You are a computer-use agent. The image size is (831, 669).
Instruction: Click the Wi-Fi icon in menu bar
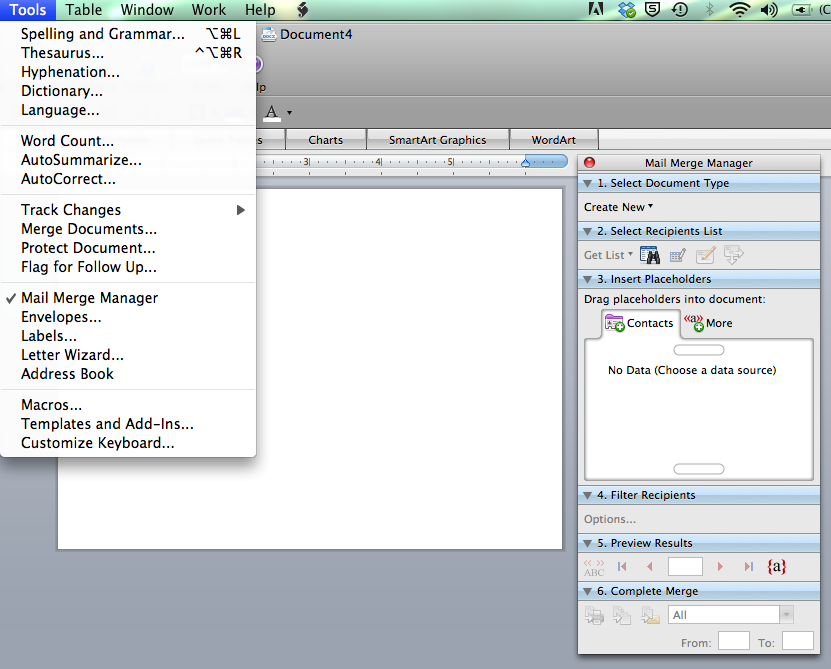[x=739, y=10]
